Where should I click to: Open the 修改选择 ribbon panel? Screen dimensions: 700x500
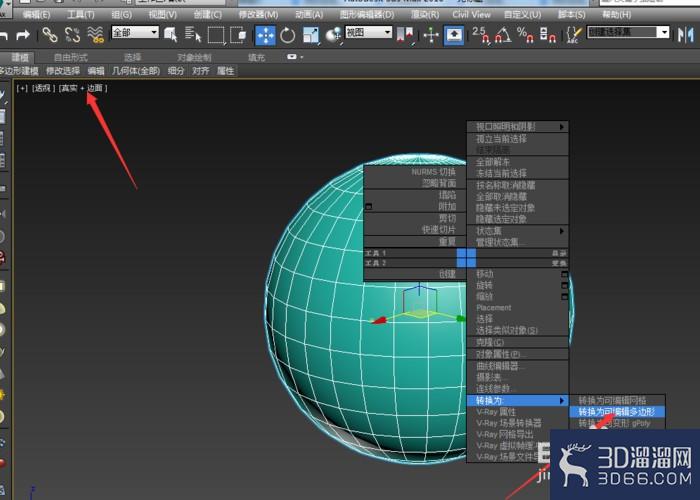pyautogui.click(x=63, y=71)
